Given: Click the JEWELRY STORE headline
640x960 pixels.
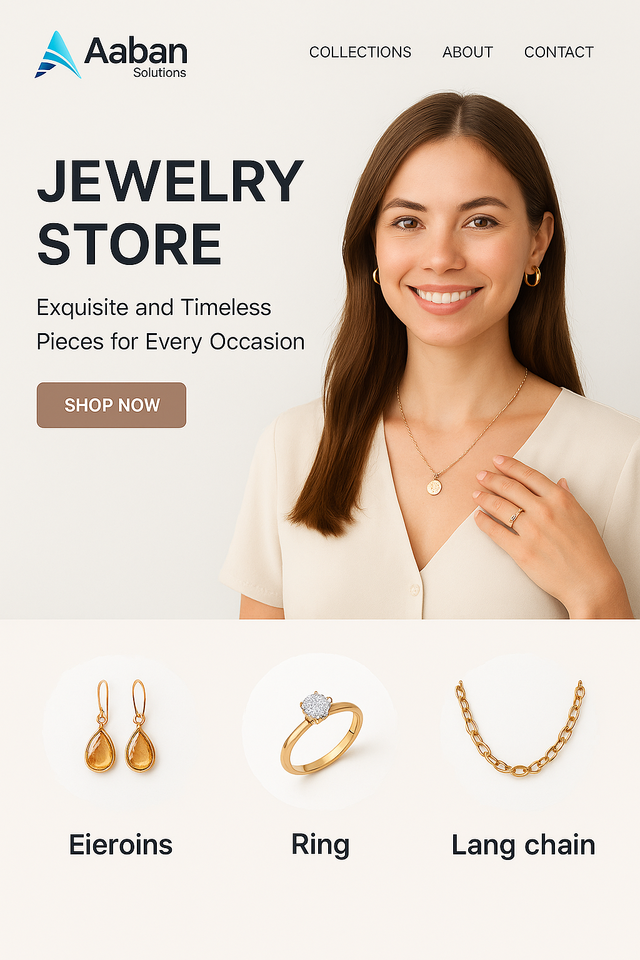Looking at the screenshot, I should point(170,211).
